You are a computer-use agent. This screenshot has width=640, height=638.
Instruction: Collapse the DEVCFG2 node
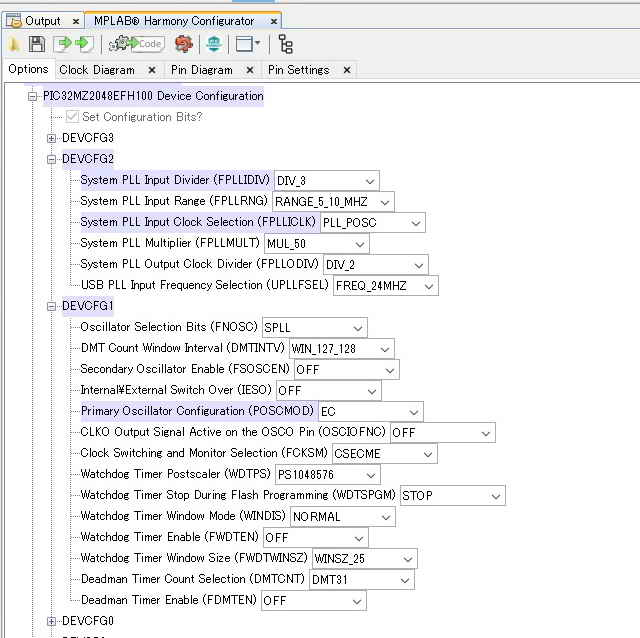pyautogui.click(x=51, y=159)
